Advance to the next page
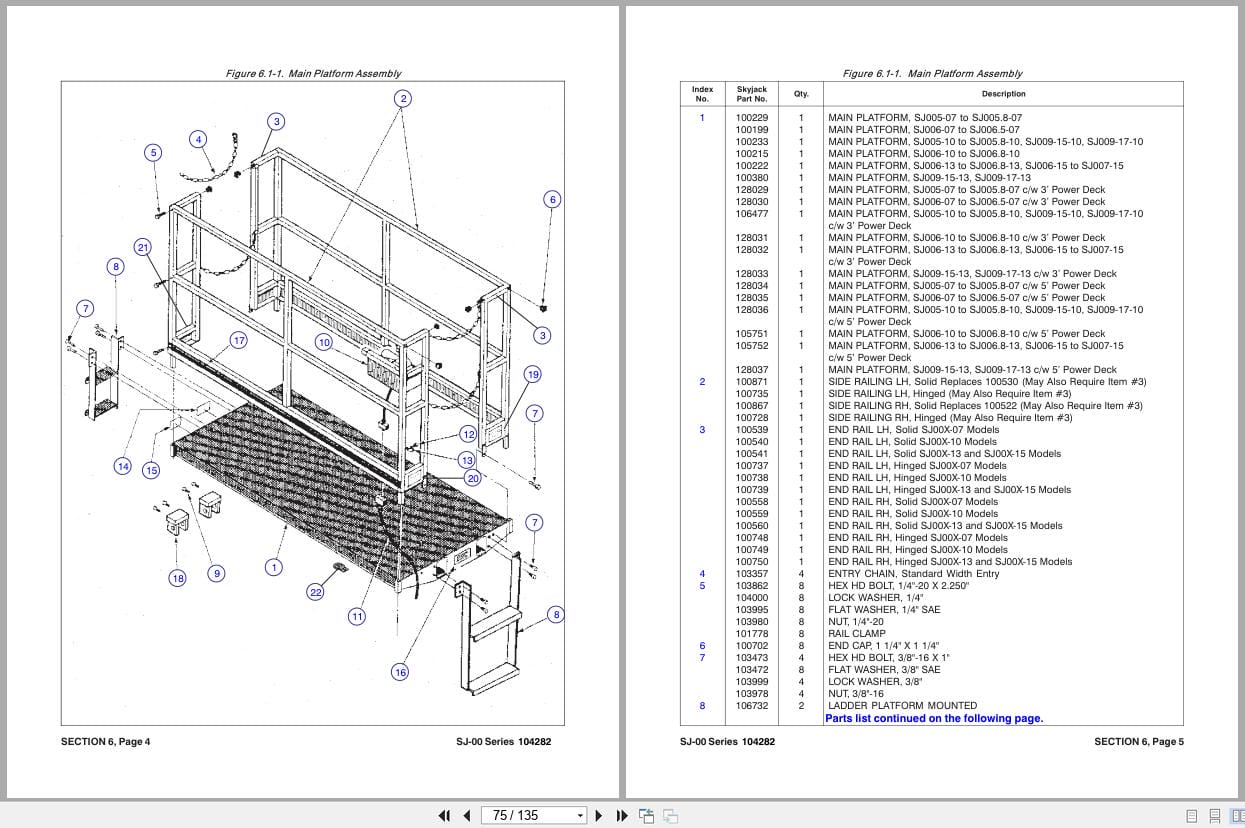Viewport: 1245px width, 828px height. point(598,815)
